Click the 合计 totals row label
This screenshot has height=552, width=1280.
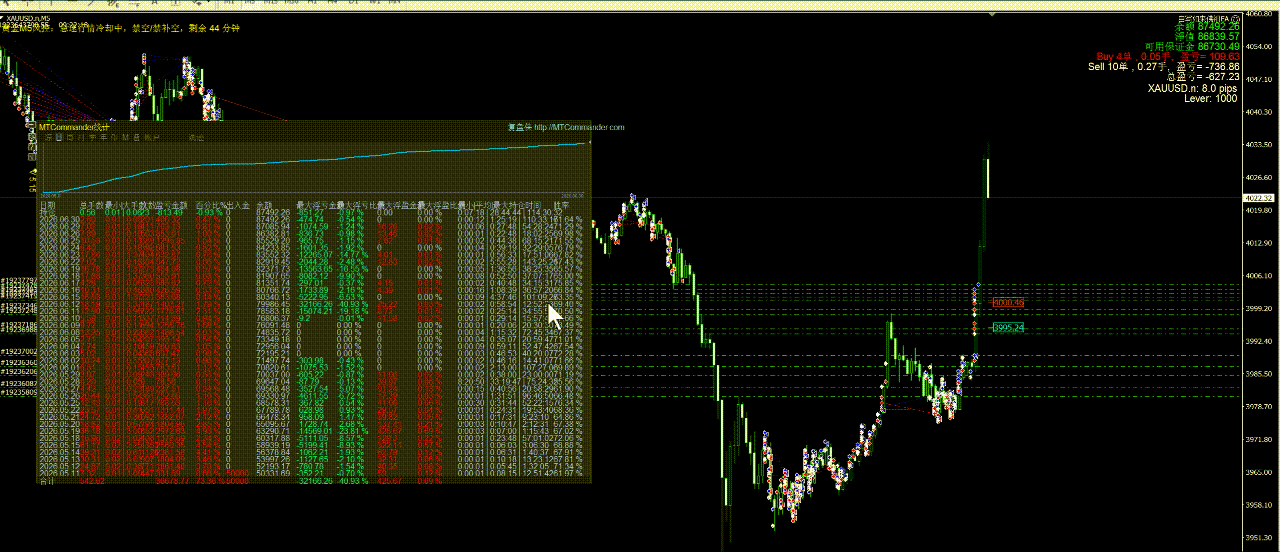(x=47, y=480)
